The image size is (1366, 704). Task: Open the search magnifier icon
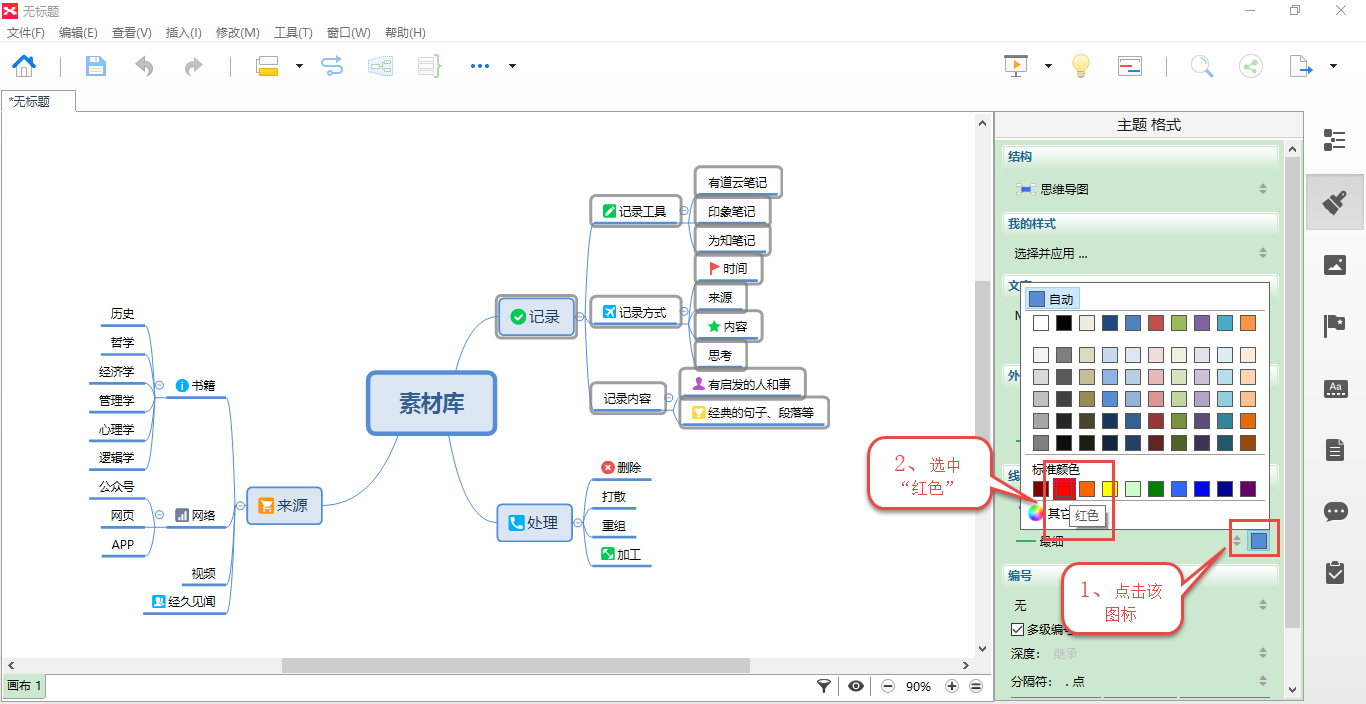click(x=1202, y=66)
